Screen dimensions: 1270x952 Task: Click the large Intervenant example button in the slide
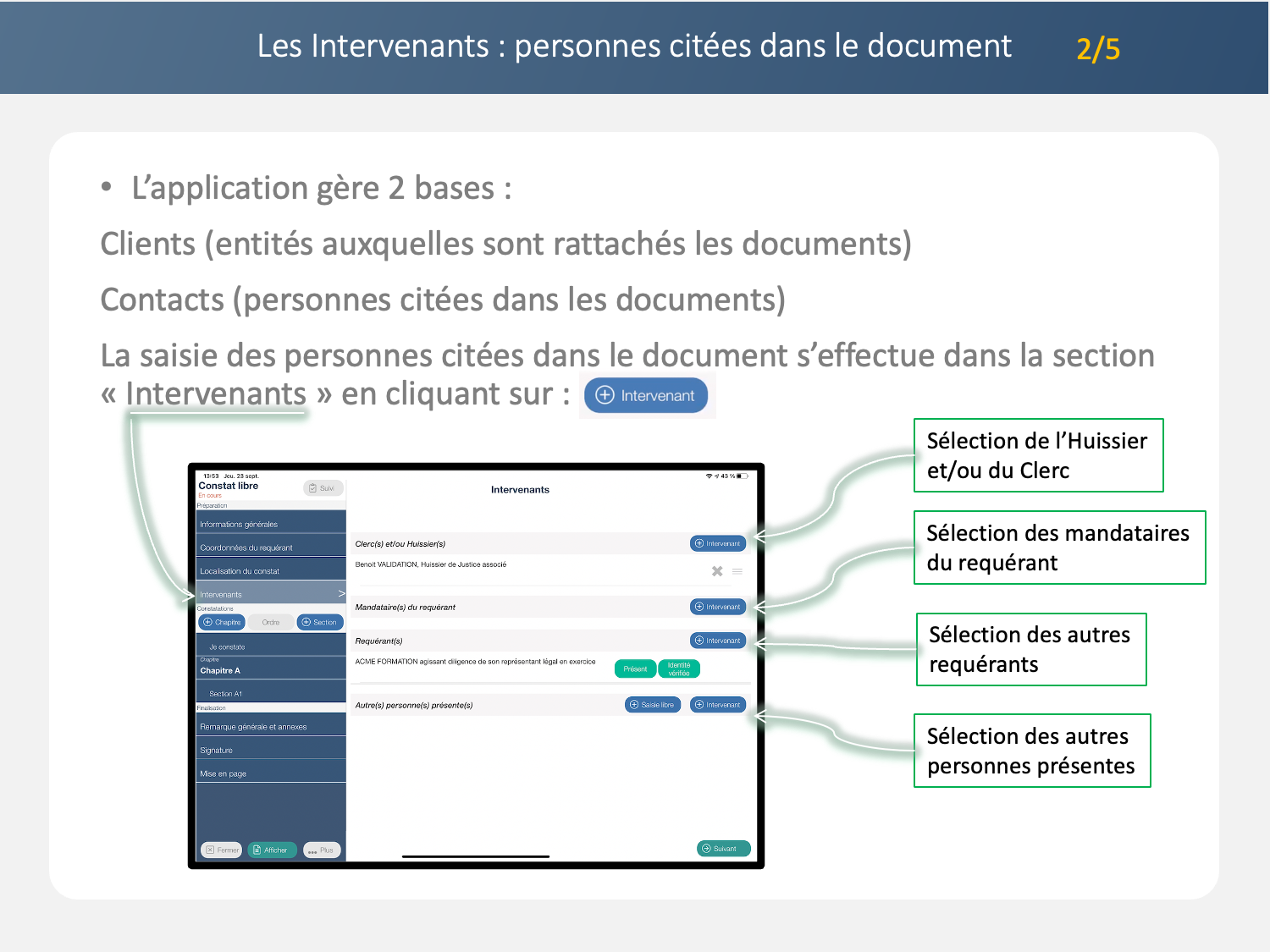coord(646,395)
